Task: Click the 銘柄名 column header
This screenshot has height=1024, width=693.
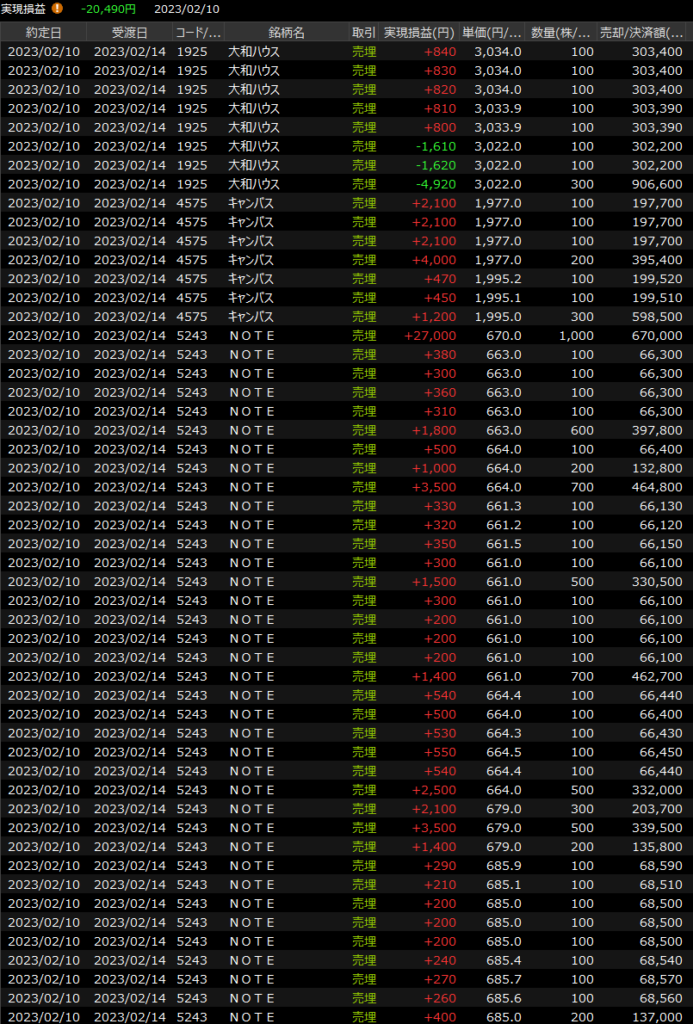Action: 286,33
